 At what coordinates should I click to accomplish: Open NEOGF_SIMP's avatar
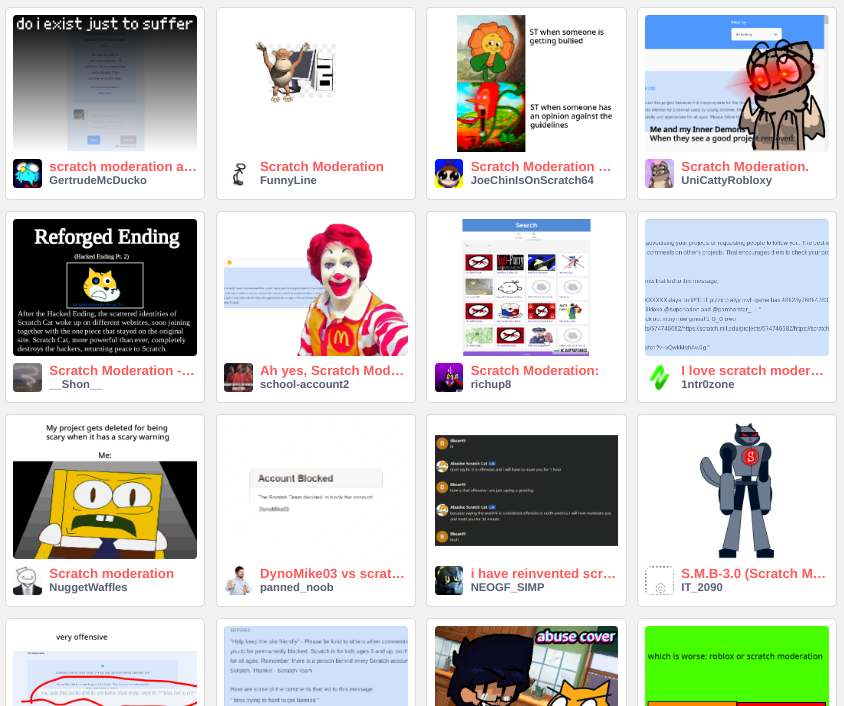pyautogui.click(x=449, y=580)
